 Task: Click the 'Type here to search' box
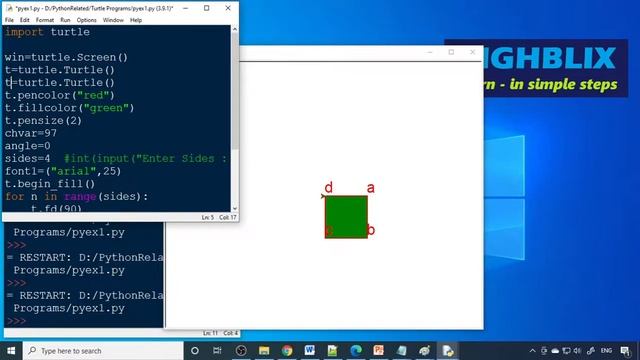(x=103, y=351)
